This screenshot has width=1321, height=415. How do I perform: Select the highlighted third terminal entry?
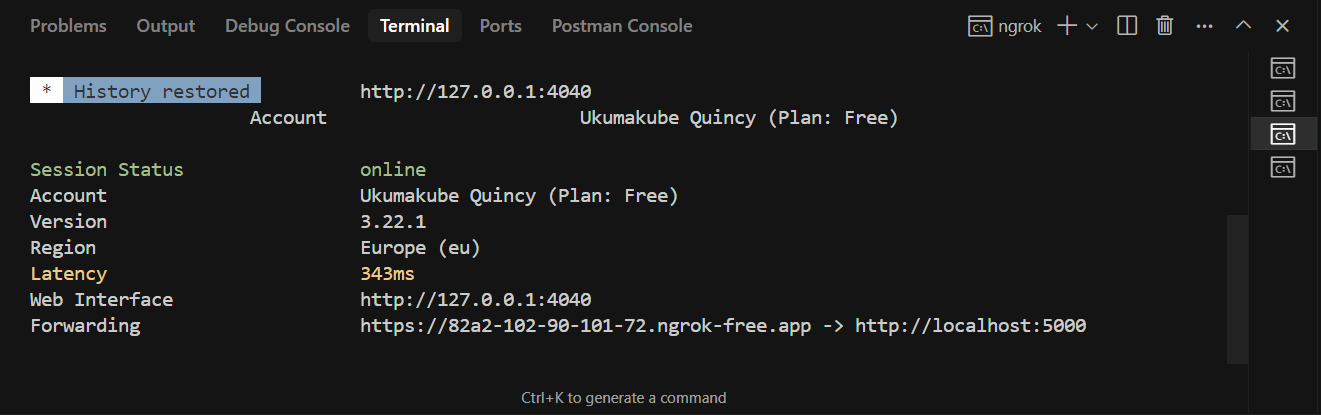click(x=1283, y=133)
